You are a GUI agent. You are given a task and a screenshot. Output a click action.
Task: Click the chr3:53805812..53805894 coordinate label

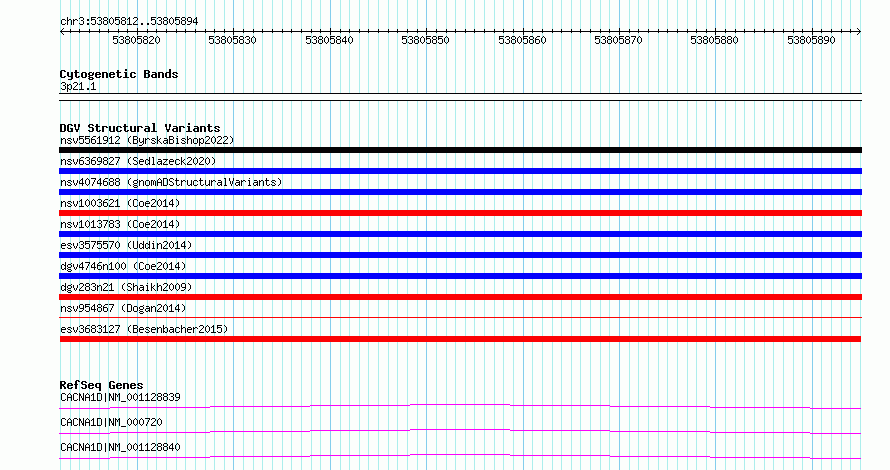coord(129,22)
